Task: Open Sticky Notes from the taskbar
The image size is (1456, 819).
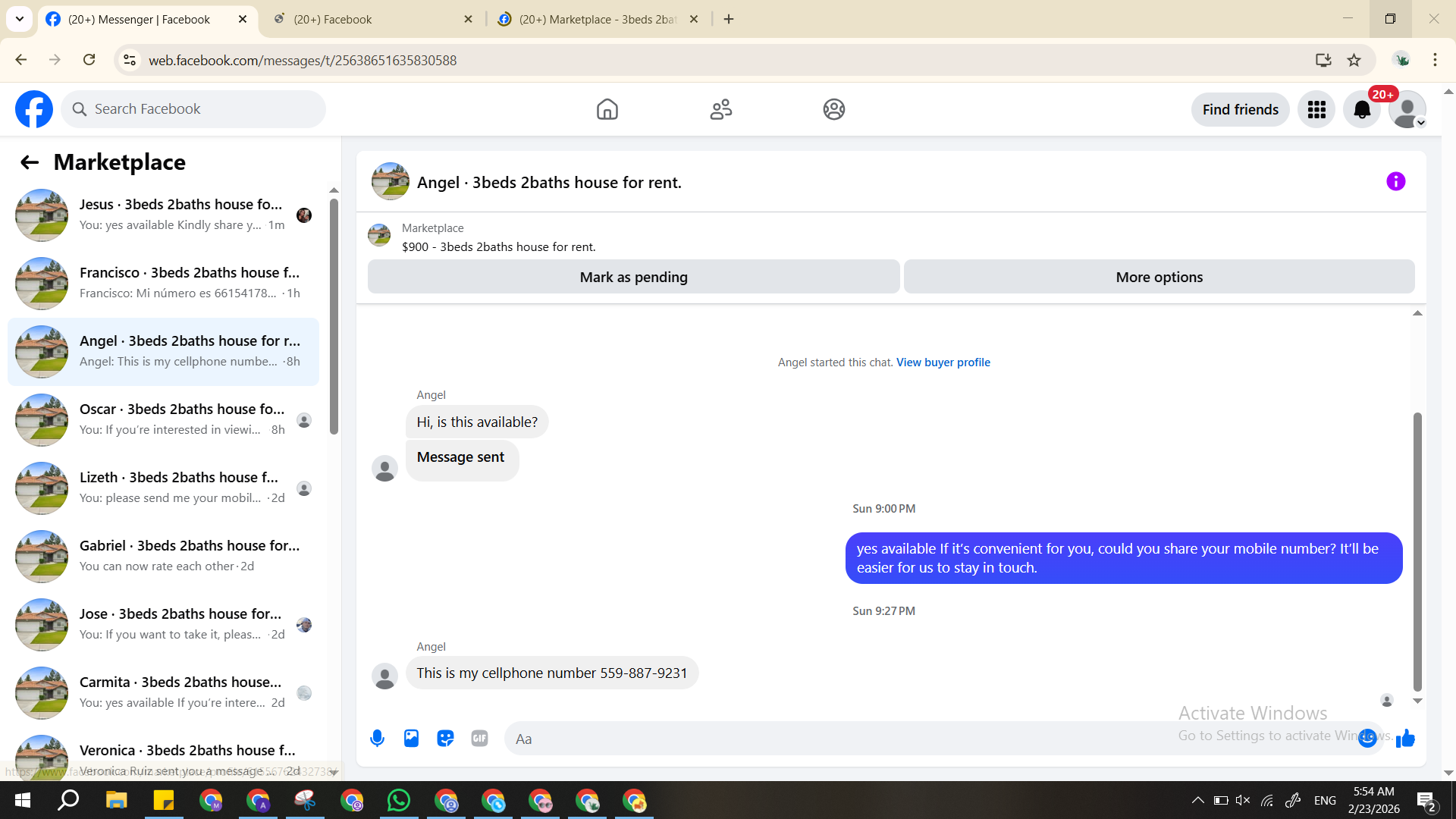Action: [x=163, y=800]
